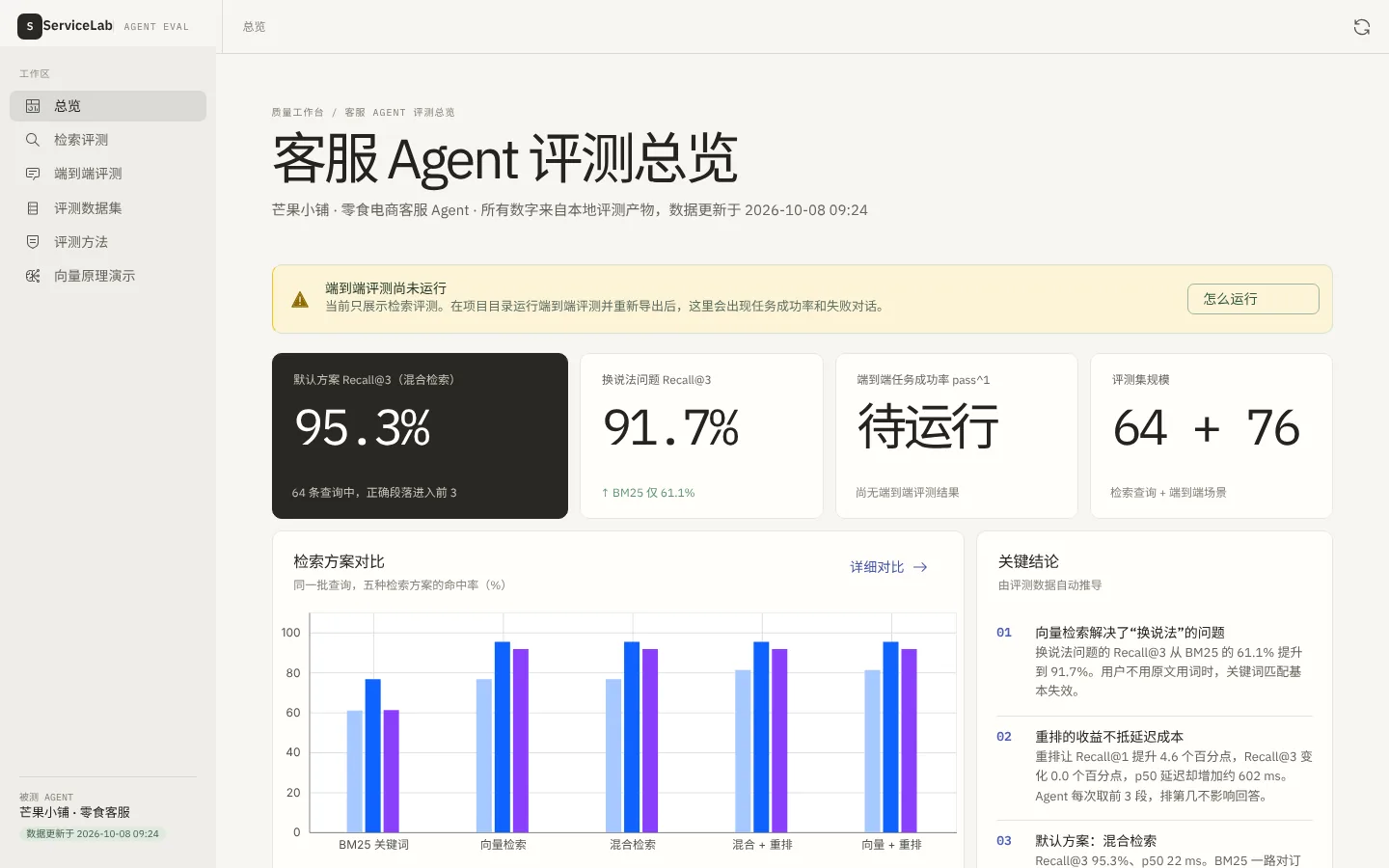Click the 质量工作台 breadcrumb

pyautogui.click(x=298, y=113)
